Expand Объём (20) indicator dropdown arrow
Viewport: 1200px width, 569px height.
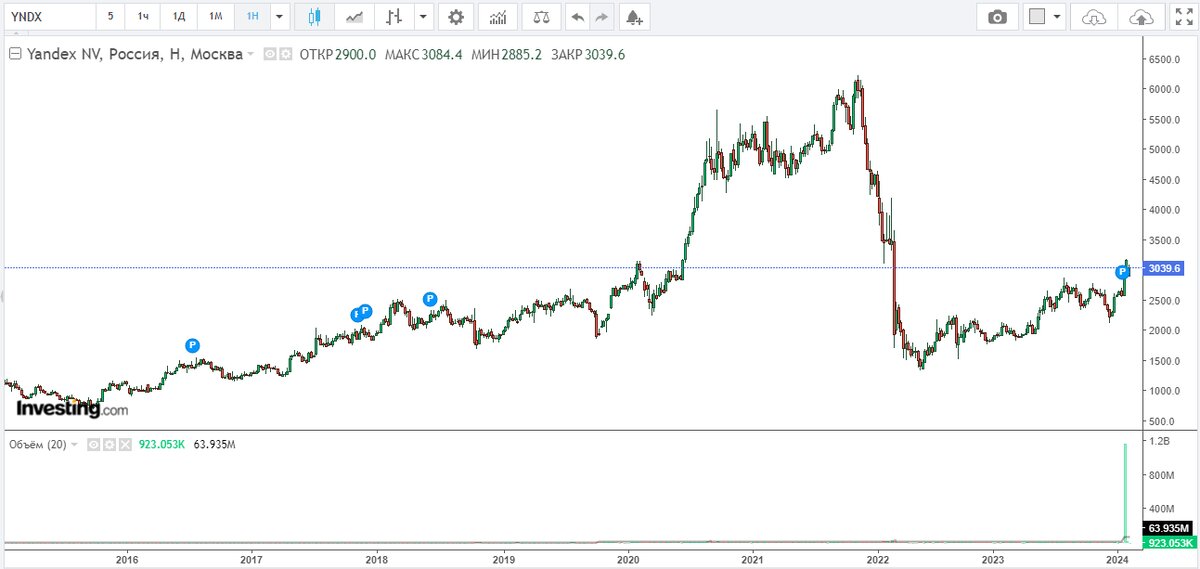pos(74,444)
